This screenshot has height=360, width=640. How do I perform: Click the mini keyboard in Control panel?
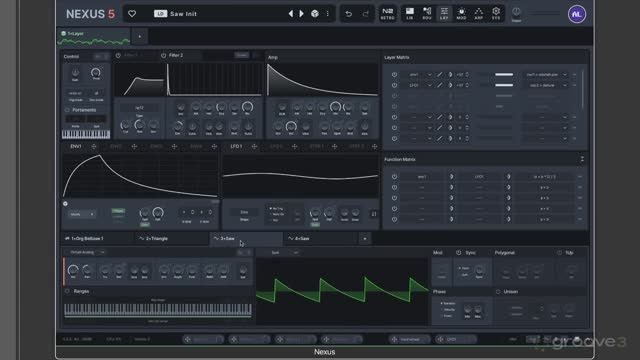tap(86, 134)
